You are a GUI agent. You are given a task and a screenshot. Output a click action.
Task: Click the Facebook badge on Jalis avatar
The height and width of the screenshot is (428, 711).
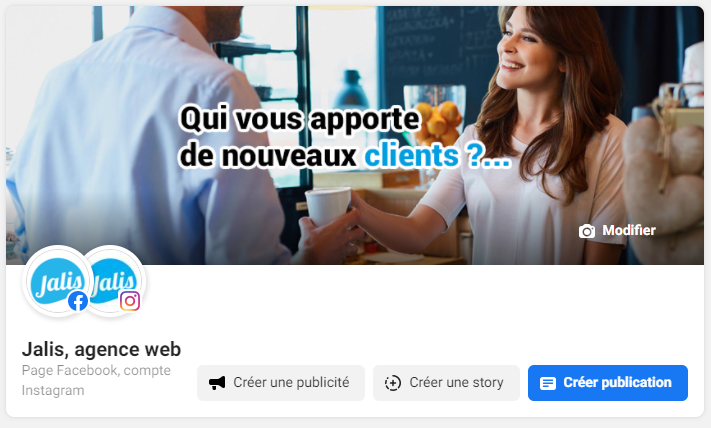tap(78, 301)
